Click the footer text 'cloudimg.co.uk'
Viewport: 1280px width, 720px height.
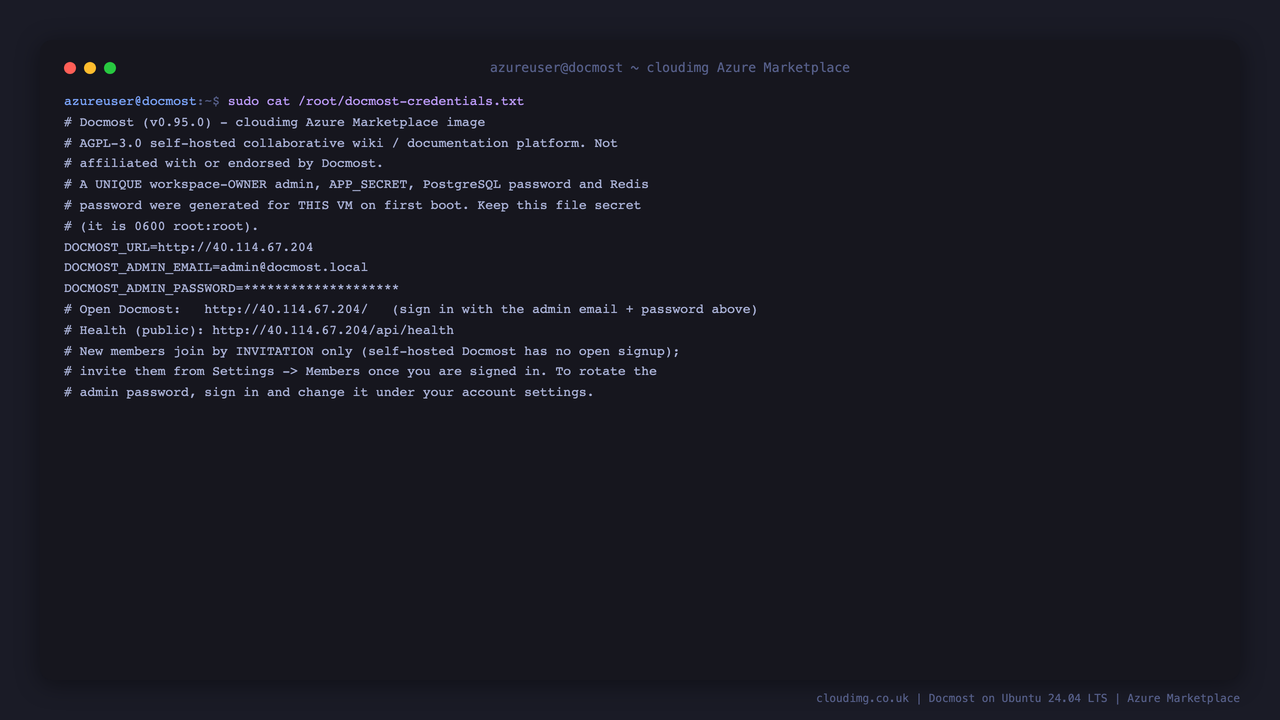[863, 698]
